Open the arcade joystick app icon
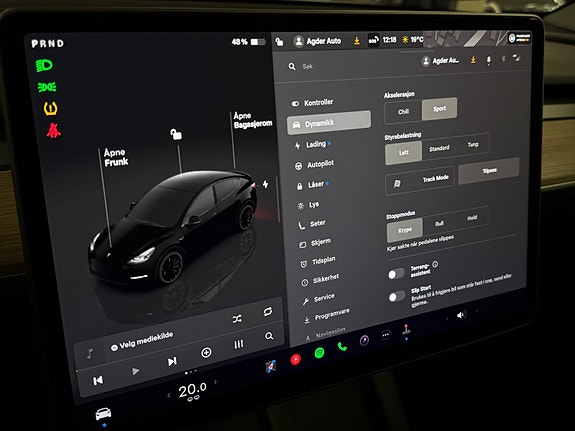 click(406, 329)
